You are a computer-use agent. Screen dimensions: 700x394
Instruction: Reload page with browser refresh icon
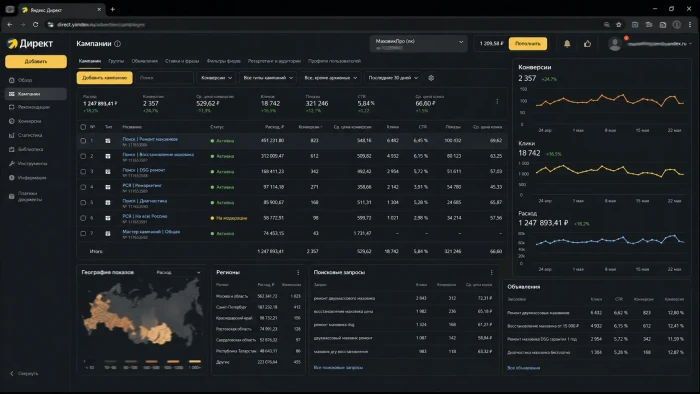click(35, 25)
